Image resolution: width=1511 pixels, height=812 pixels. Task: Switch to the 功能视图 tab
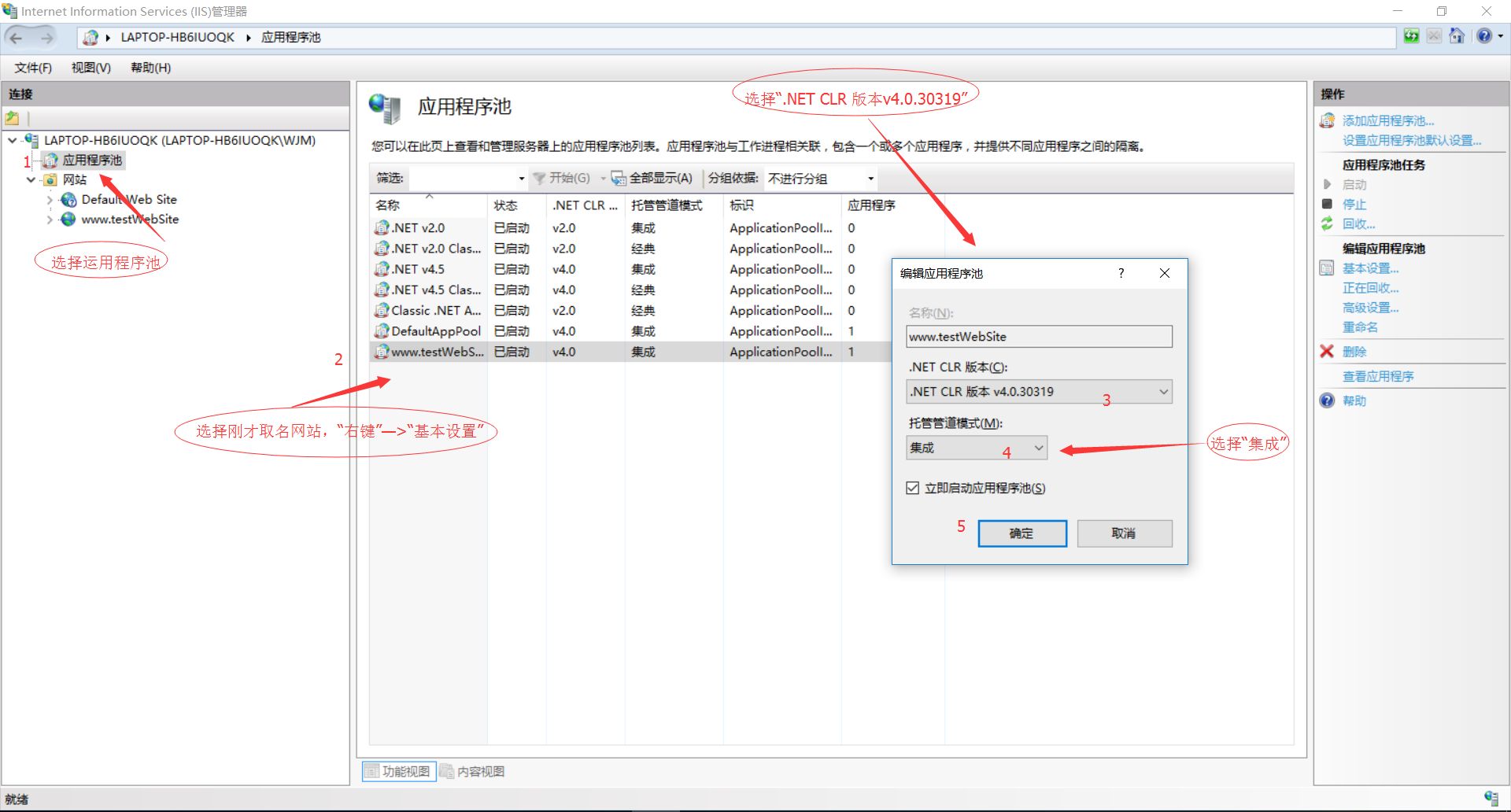pos(398,771)
